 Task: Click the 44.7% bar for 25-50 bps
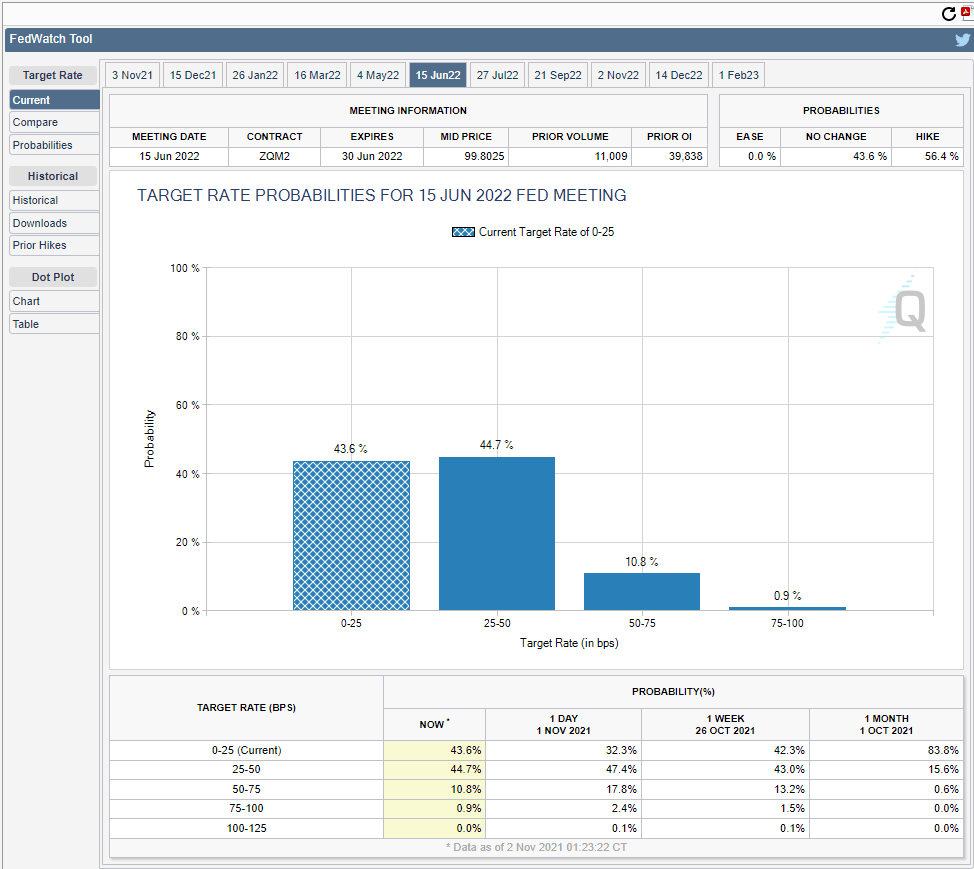pyautogui.click(x=496, y=533)
